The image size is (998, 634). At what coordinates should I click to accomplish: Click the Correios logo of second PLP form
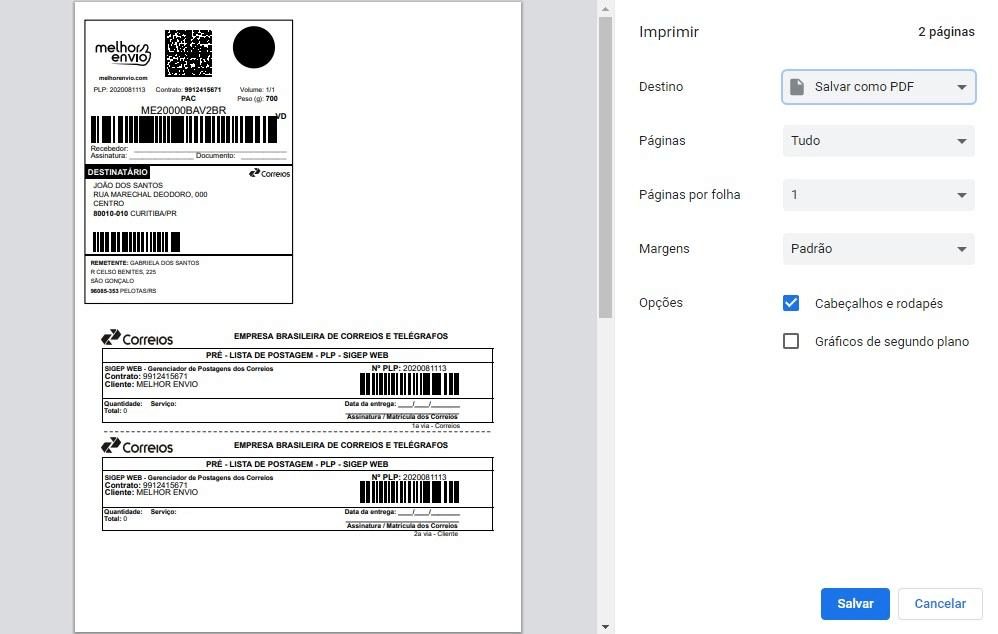(x=137, y=446)
